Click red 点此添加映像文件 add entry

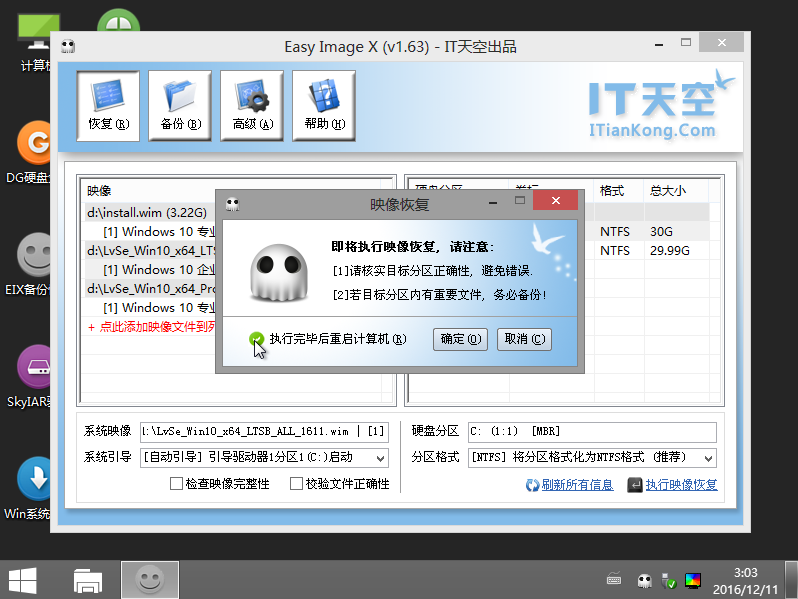click(151, 327)
